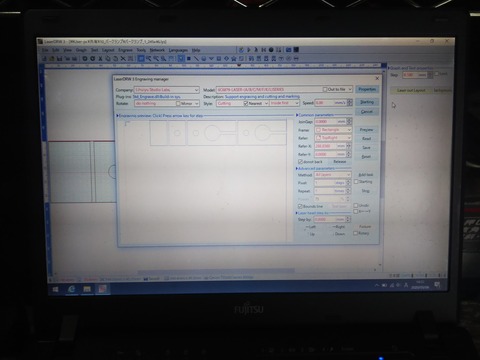Open the Network menu

pyautogui.click(x=157, y=50)
